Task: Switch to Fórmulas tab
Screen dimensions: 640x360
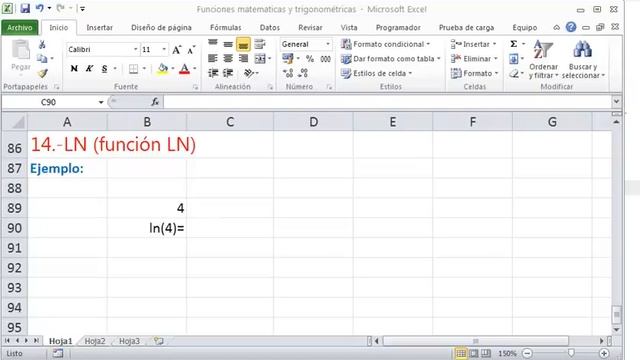Action: (225, 27)
